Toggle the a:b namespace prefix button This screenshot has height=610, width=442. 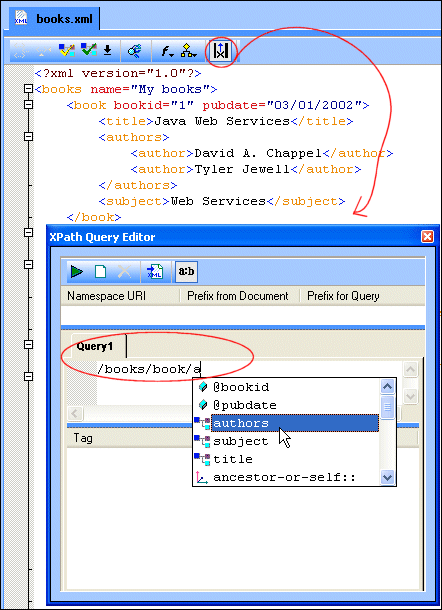(x=186, y=271)
